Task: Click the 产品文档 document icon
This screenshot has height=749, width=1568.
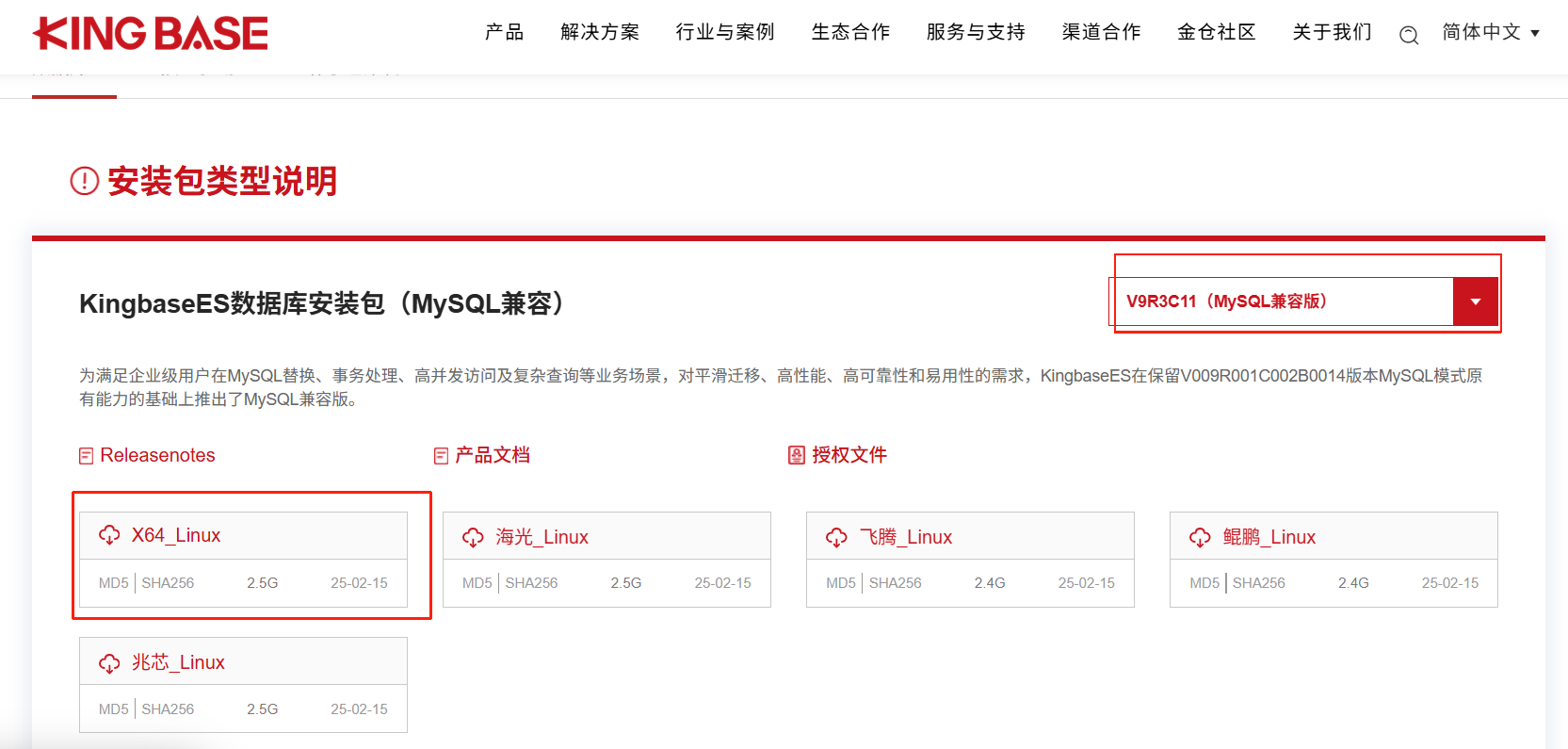Action: click(x=441, y=456)
